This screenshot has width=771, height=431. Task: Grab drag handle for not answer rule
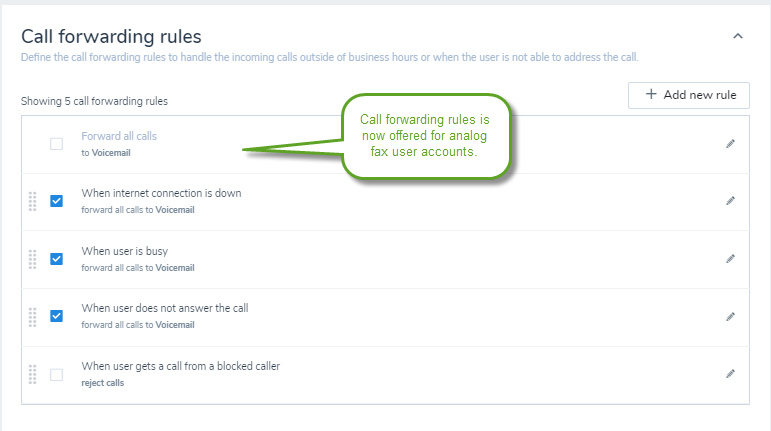pyautogui.click(x=32, y=317)
